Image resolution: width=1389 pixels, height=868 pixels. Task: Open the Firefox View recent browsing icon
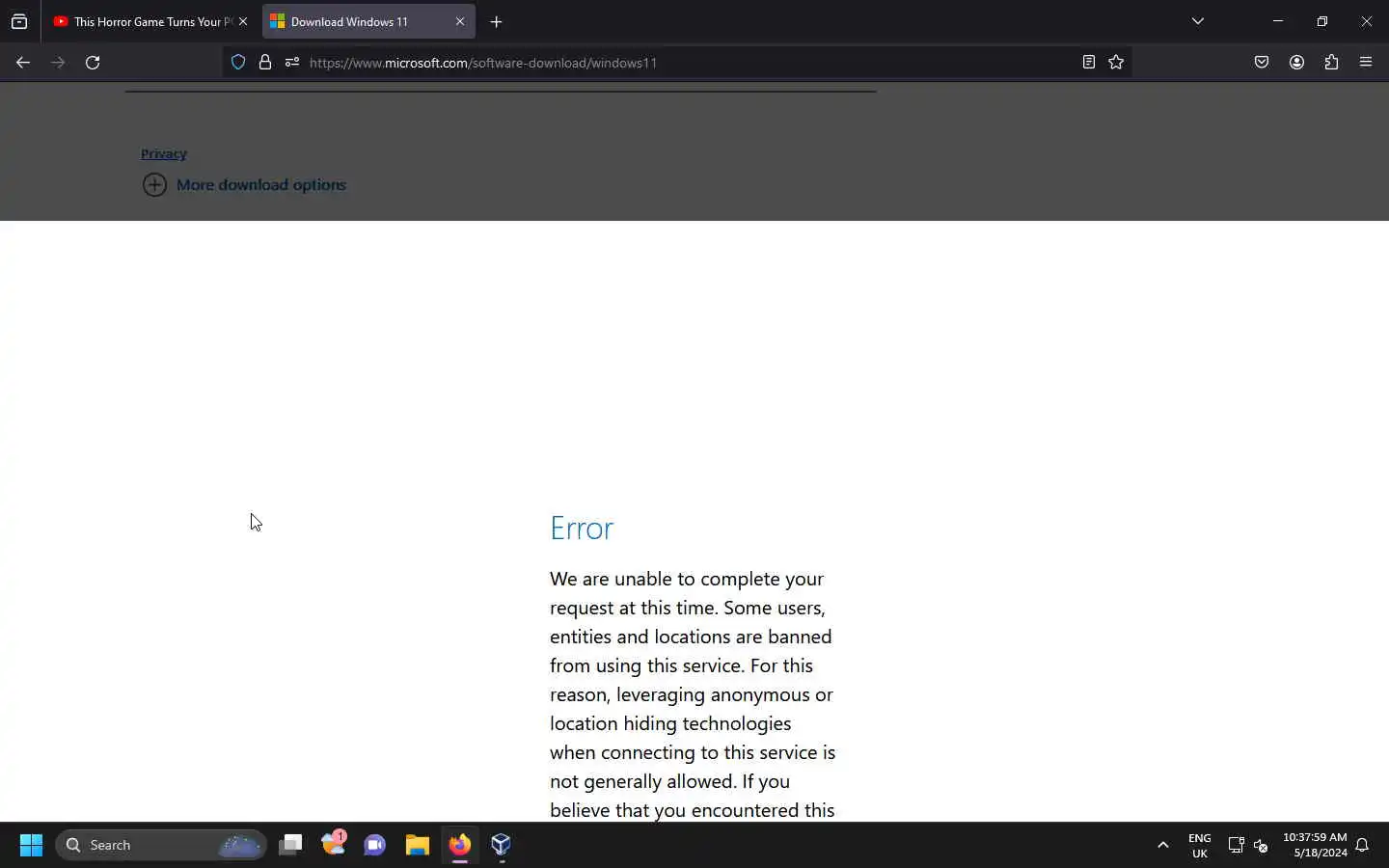point(19,21)
